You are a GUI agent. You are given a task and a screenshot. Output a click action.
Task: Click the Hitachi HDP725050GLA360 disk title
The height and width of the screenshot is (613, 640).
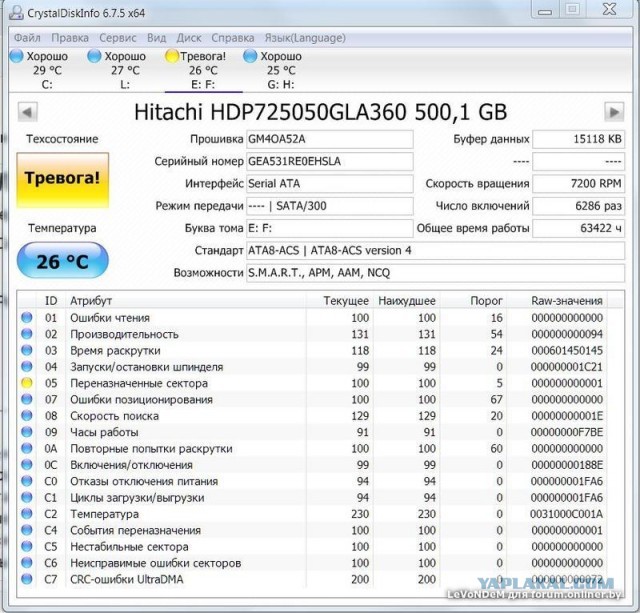(x=320, y=112)
